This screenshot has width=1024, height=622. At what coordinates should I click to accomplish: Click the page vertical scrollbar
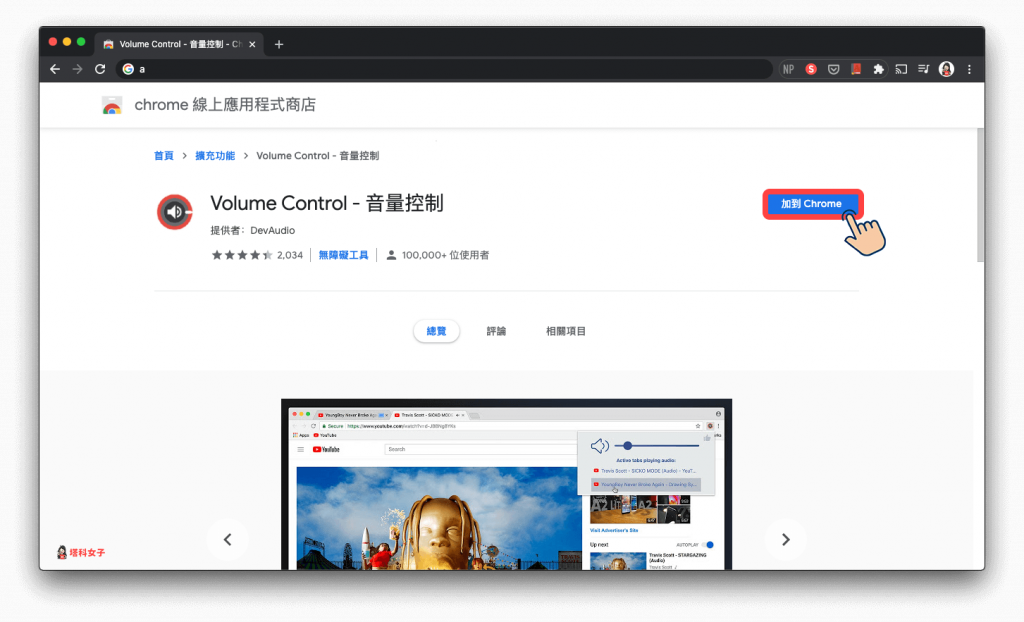[980, 195]
